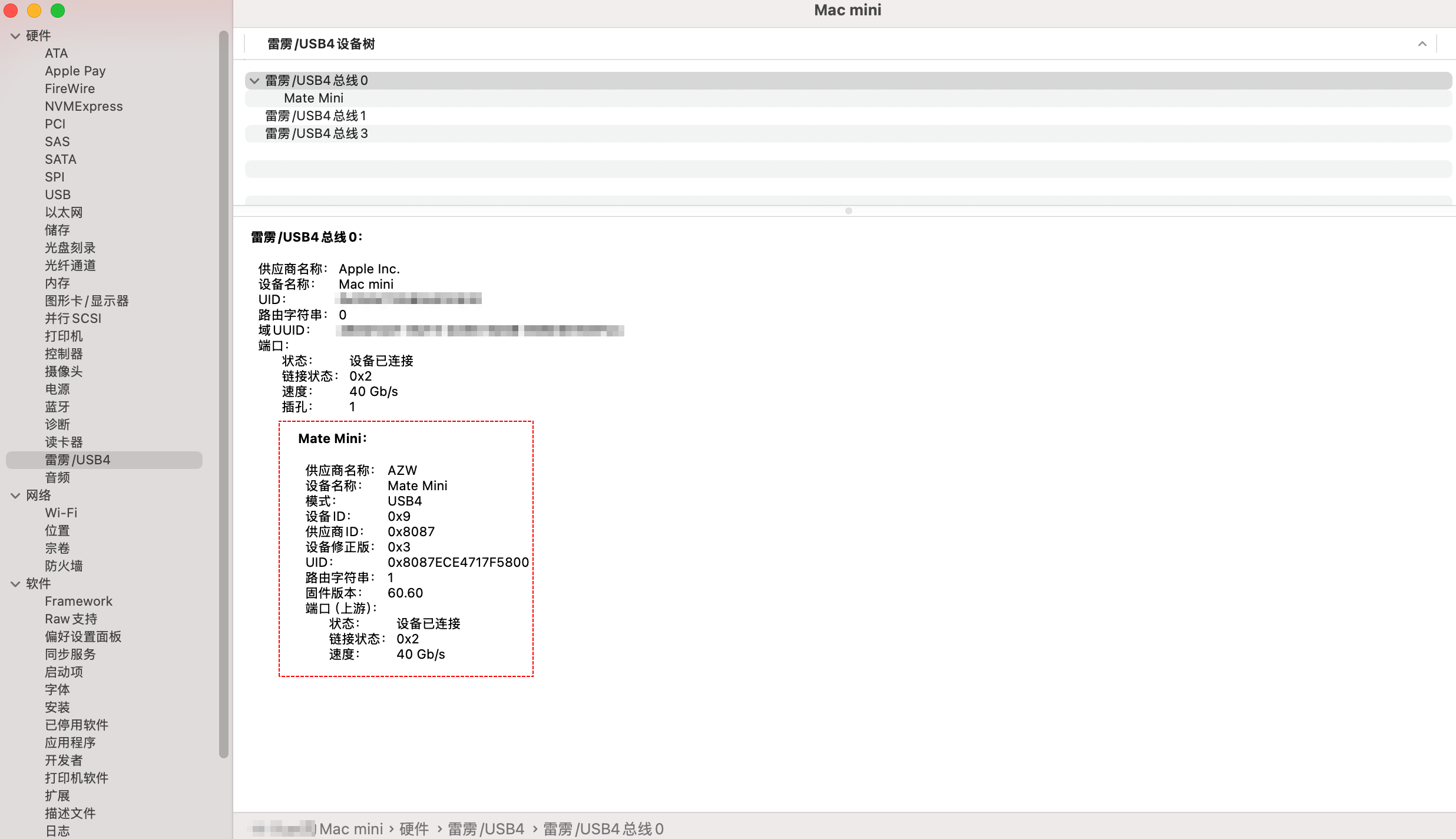Collapse the 软件 sidebar section
The height and width of the screenshot is (839, 1456).
click(x=15, y=584)
